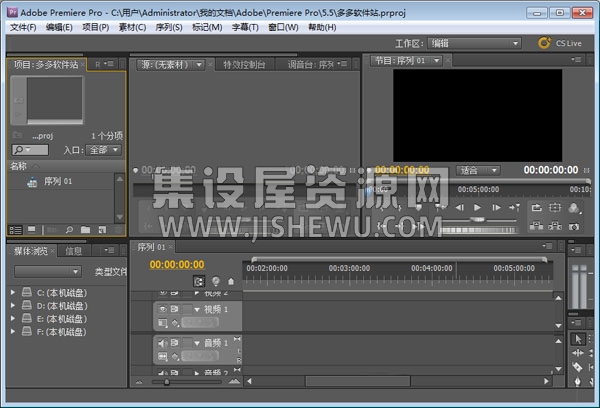Open the 素材(C) menu
This screenshot has height=408, width=600.
tap(132, 27)
